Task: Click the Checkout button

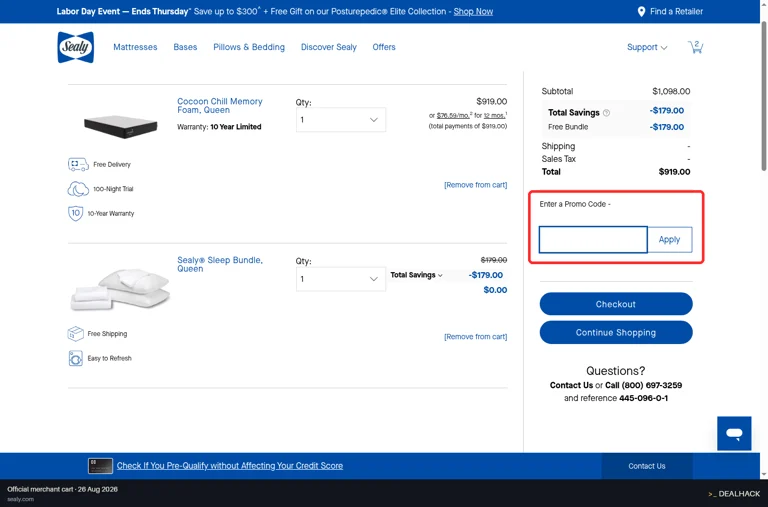Action: click(x=616, y=304)
